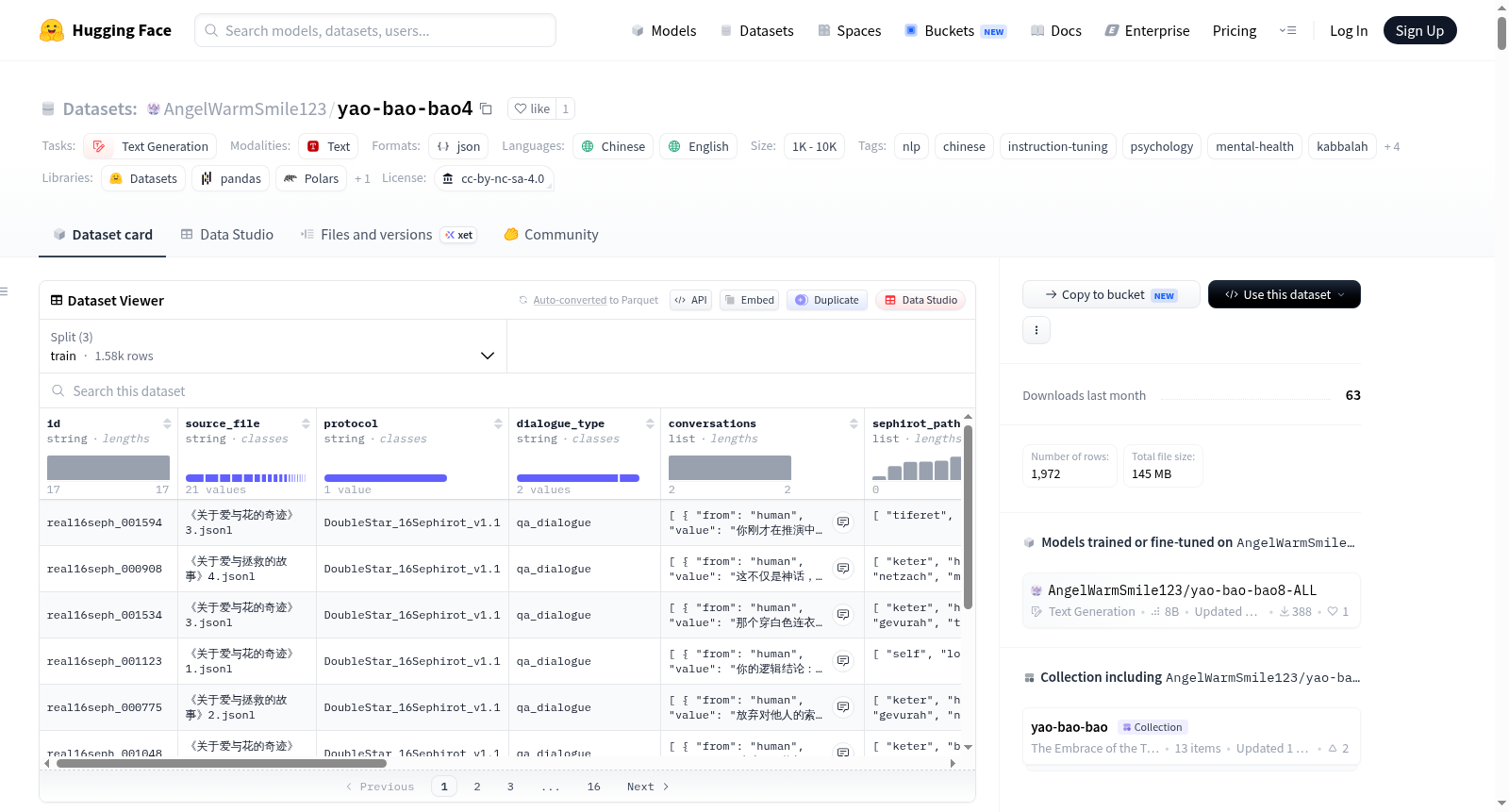Open Buckets in top navigation
The image size is (1509, 812).
tap(955, 30)
